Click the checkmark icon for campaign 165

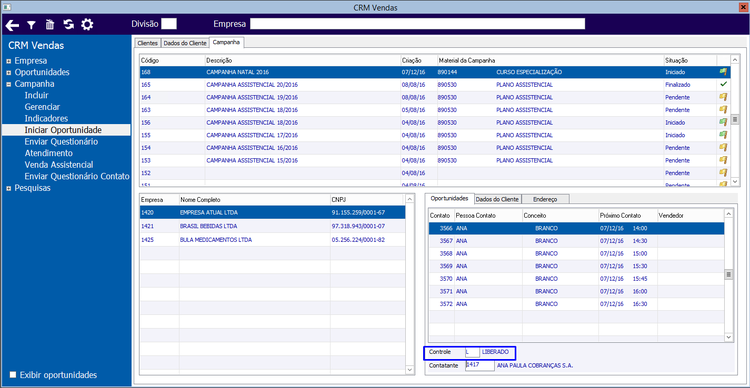tap(723, 85)
